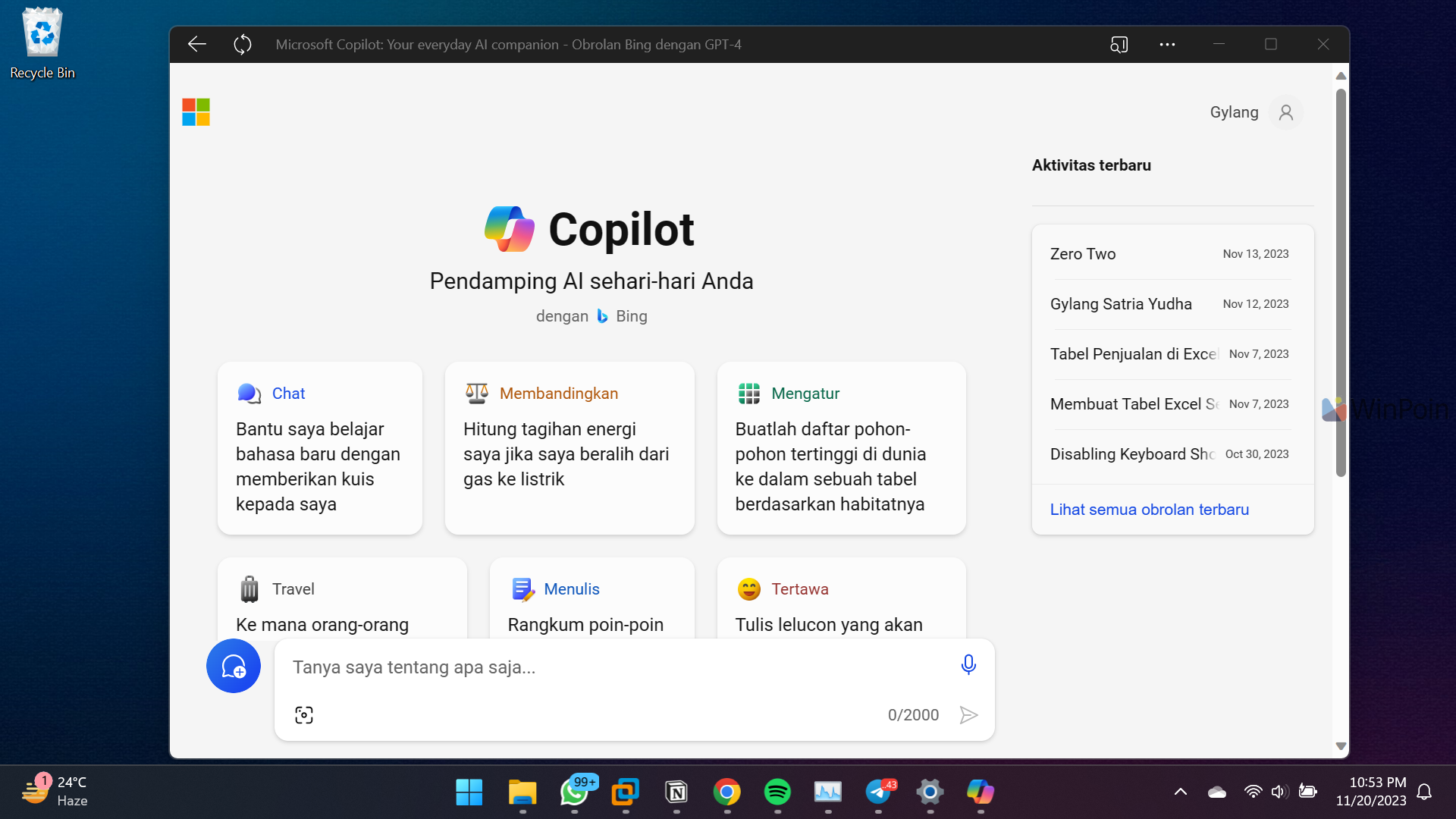
Task: Click the page scroll down arrow
Action: 1340,746
